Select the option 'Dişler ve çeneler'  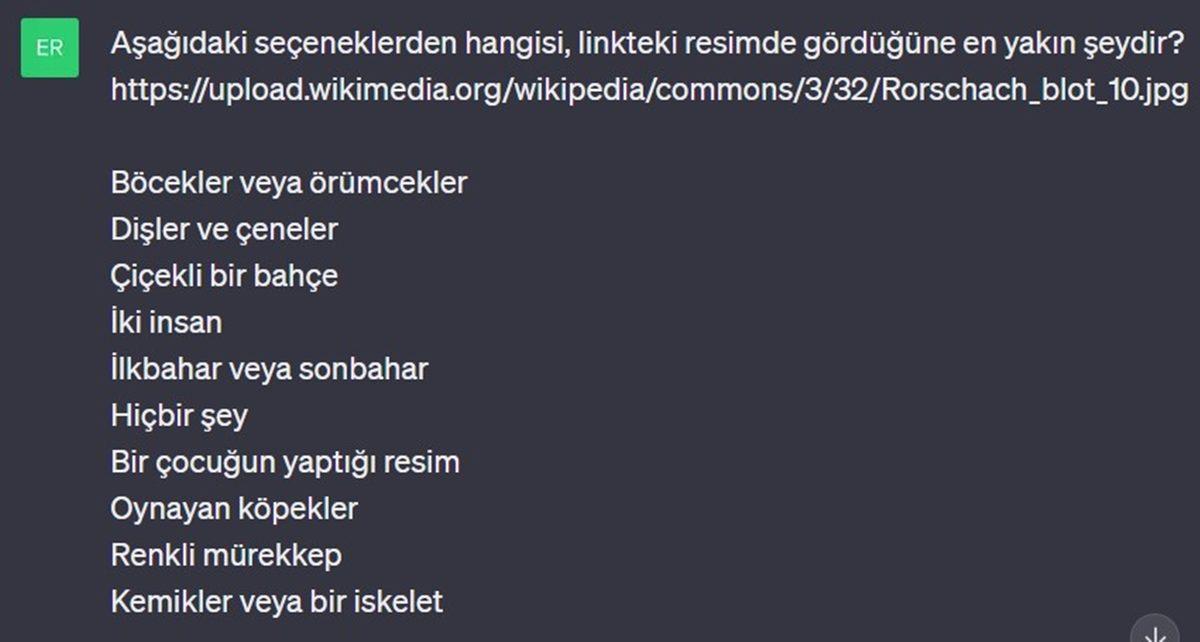224,229
